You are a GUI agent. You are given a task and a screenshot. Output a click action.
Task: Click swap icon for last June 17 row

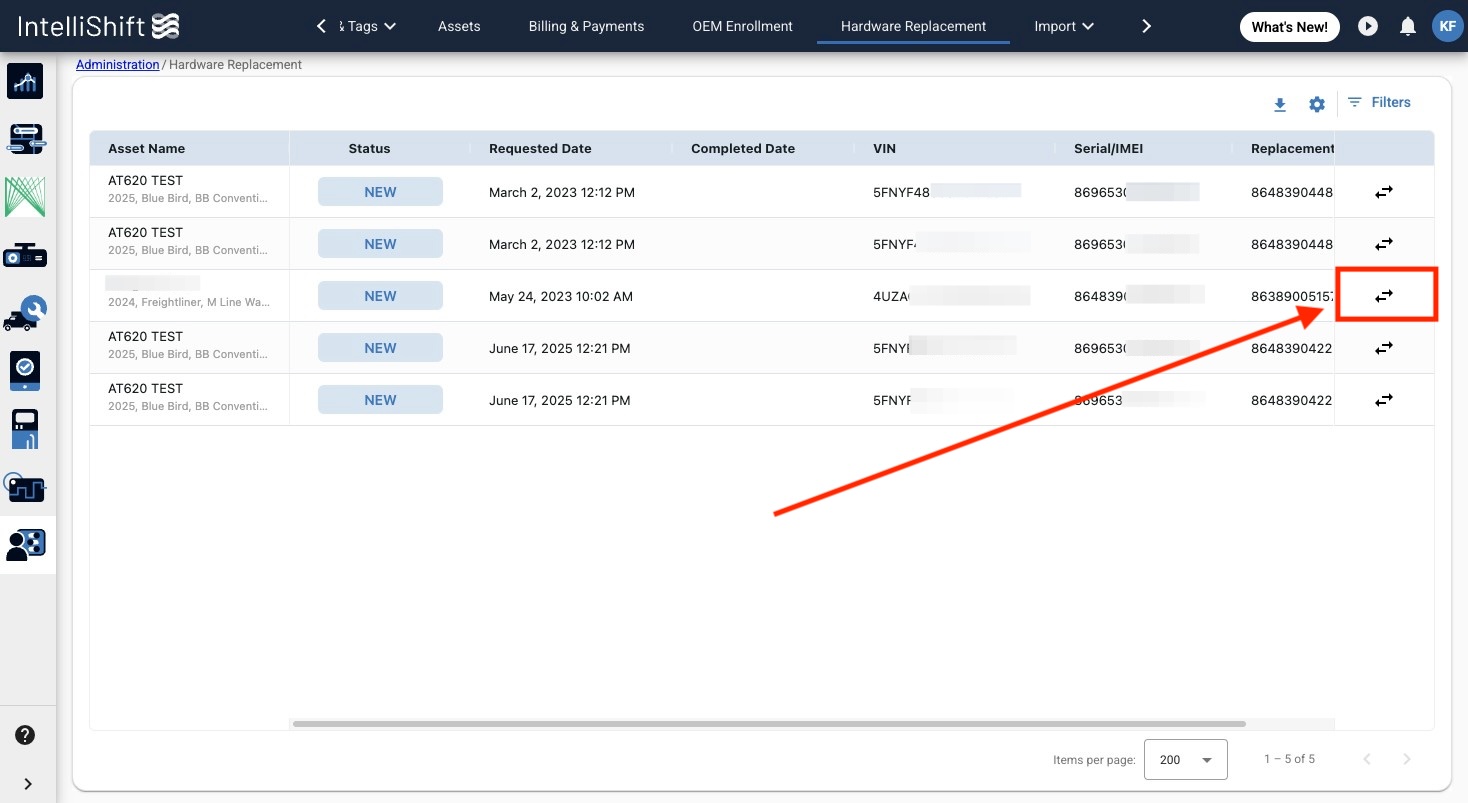pos(1384,400)
